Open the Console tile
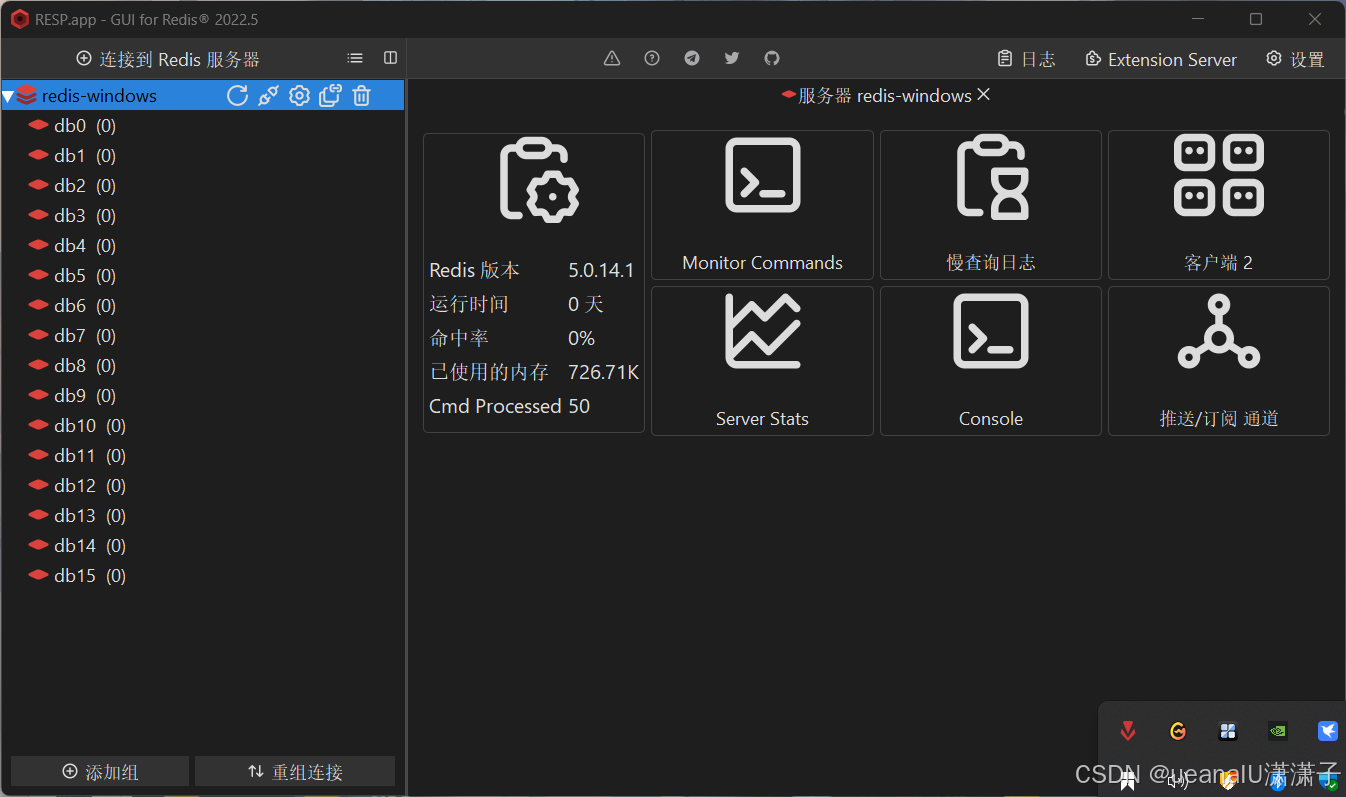Image resolution: width=1346 pixels, height=797 pixels. click(x=991, y=361)
